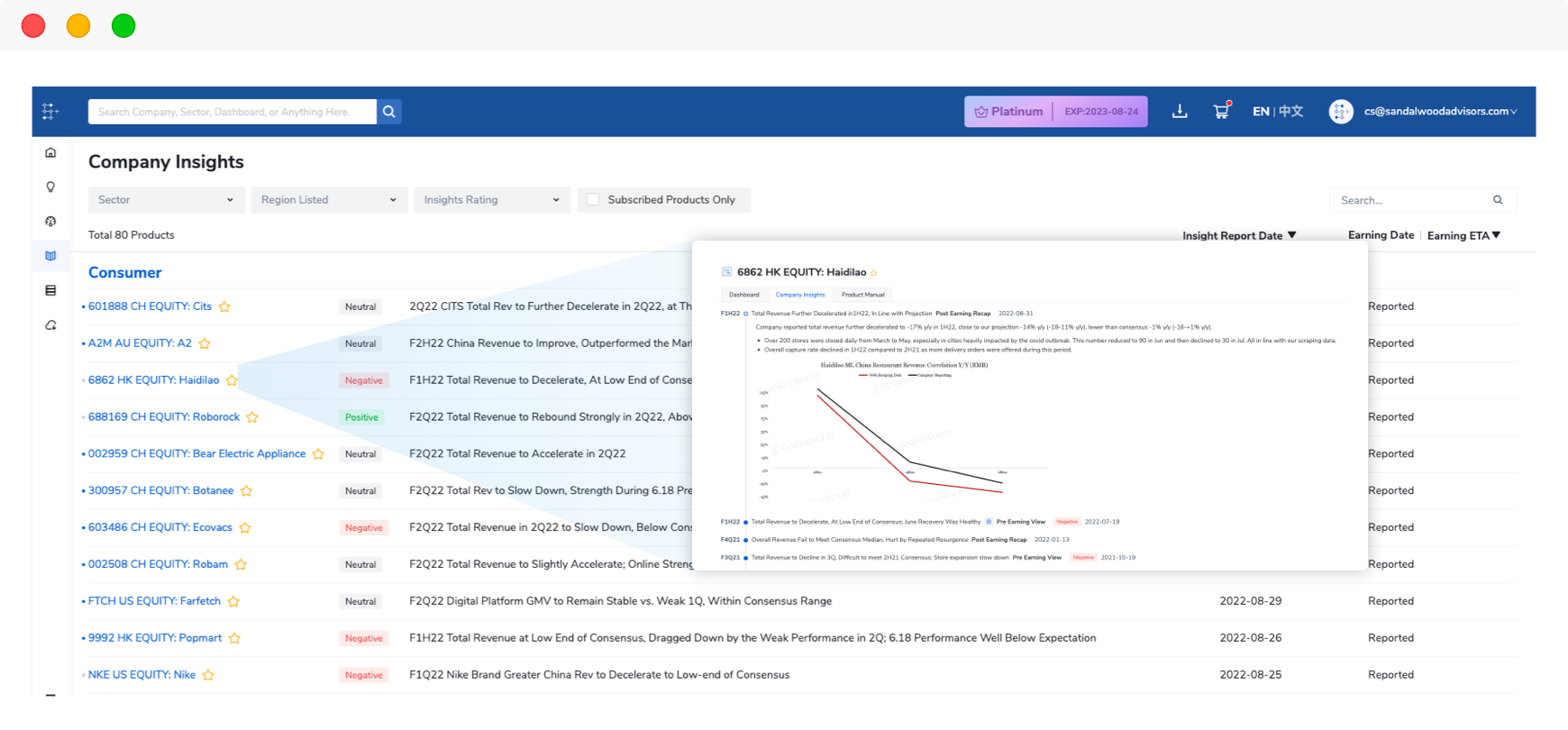Image resolution: width=1568 pixels, height=730 pixels.
Task: Switch language to EN
Action: (x=1261, y=112)
